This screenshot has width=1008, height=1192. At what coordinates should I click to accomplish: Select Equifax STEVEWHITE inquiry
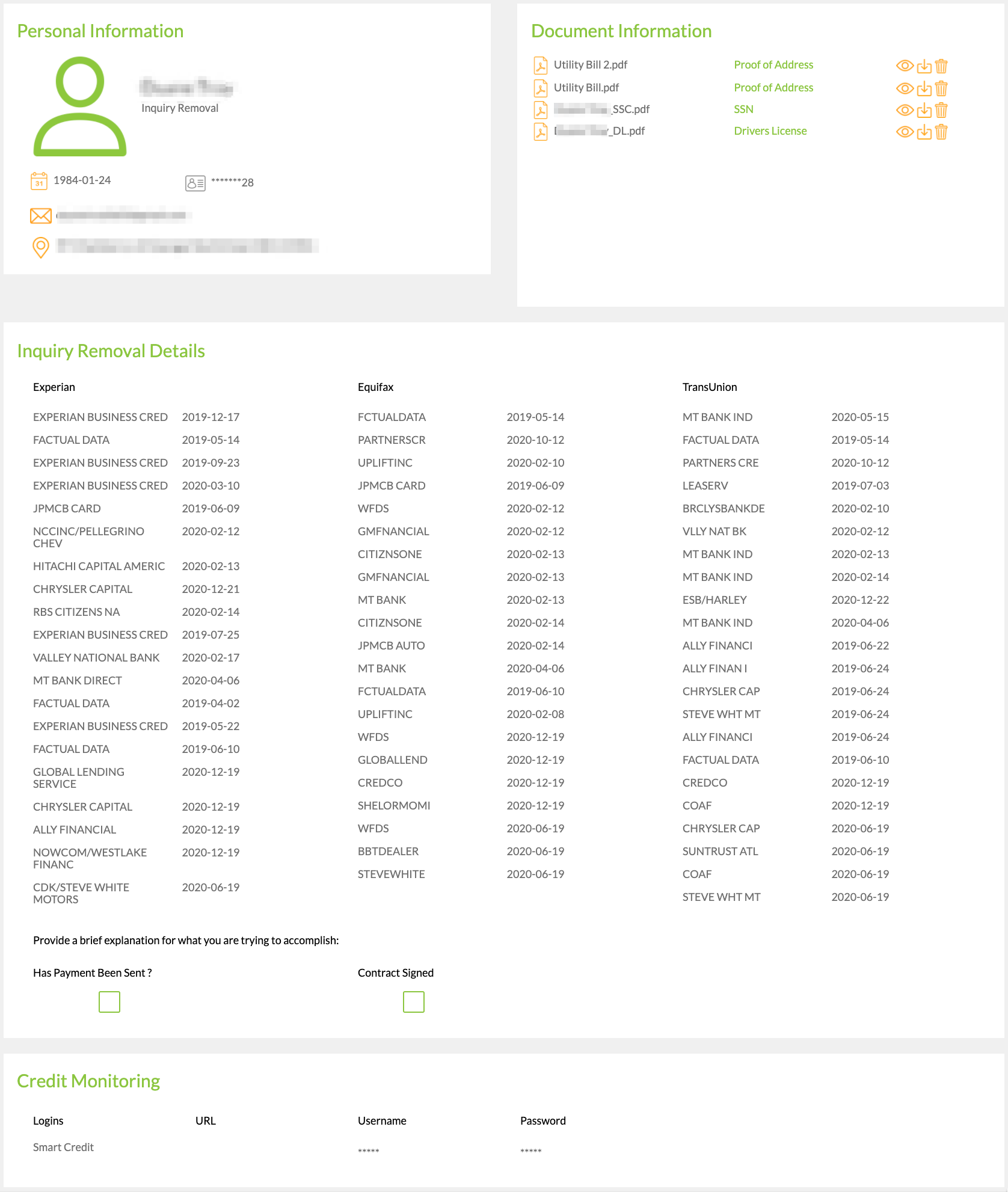click(x=391, y=874)
